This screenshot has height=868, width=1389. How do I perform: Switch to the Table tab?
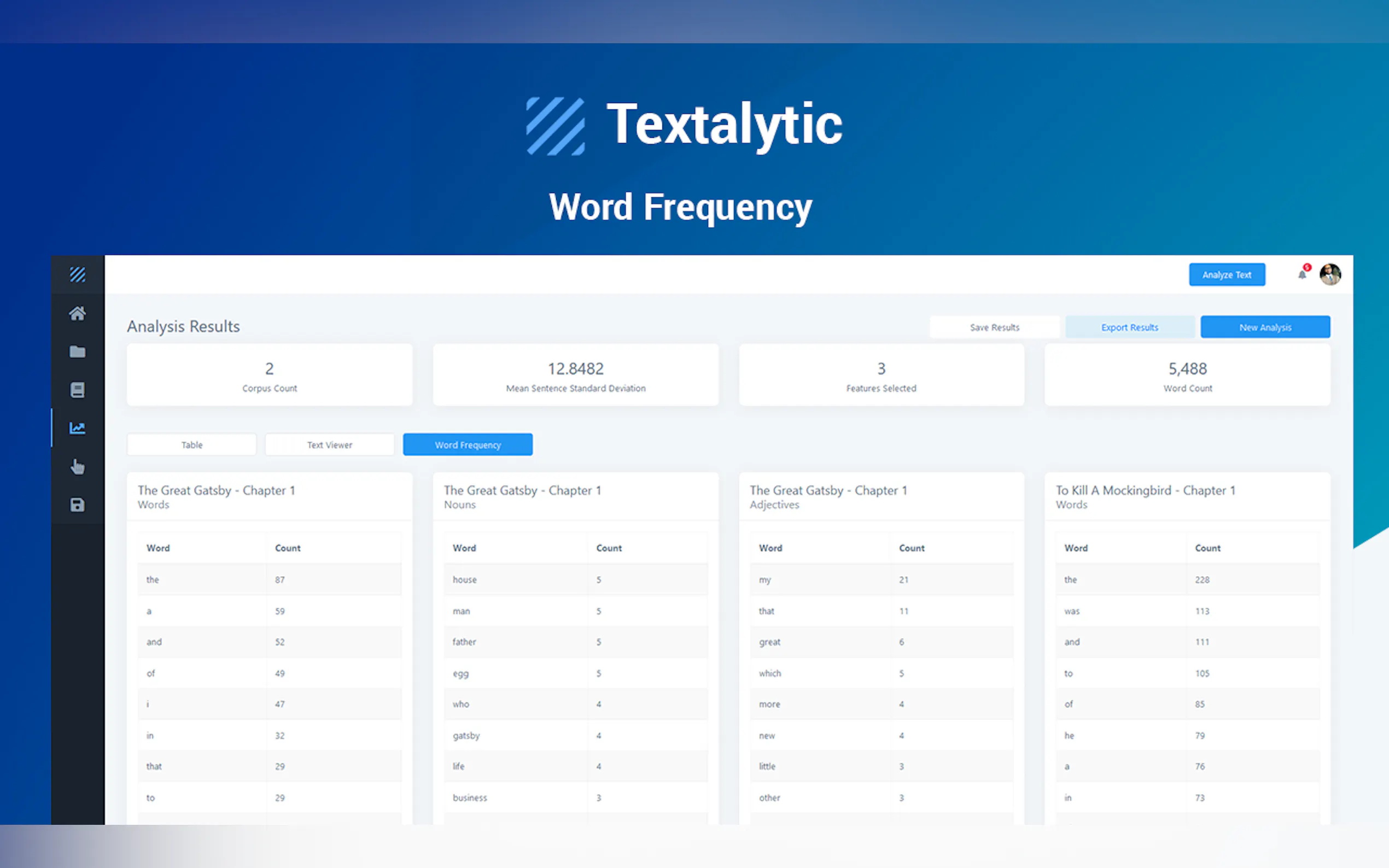point(192,445)
